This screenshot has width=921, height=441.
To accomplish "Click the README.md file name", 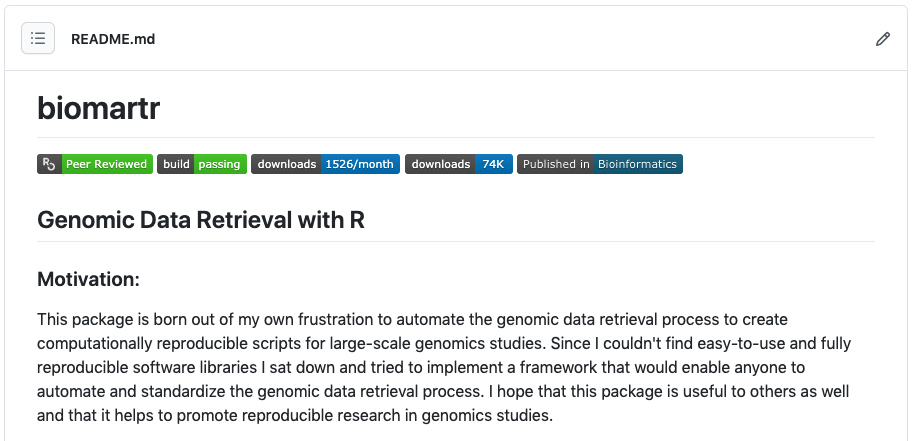I will (113, 39).
